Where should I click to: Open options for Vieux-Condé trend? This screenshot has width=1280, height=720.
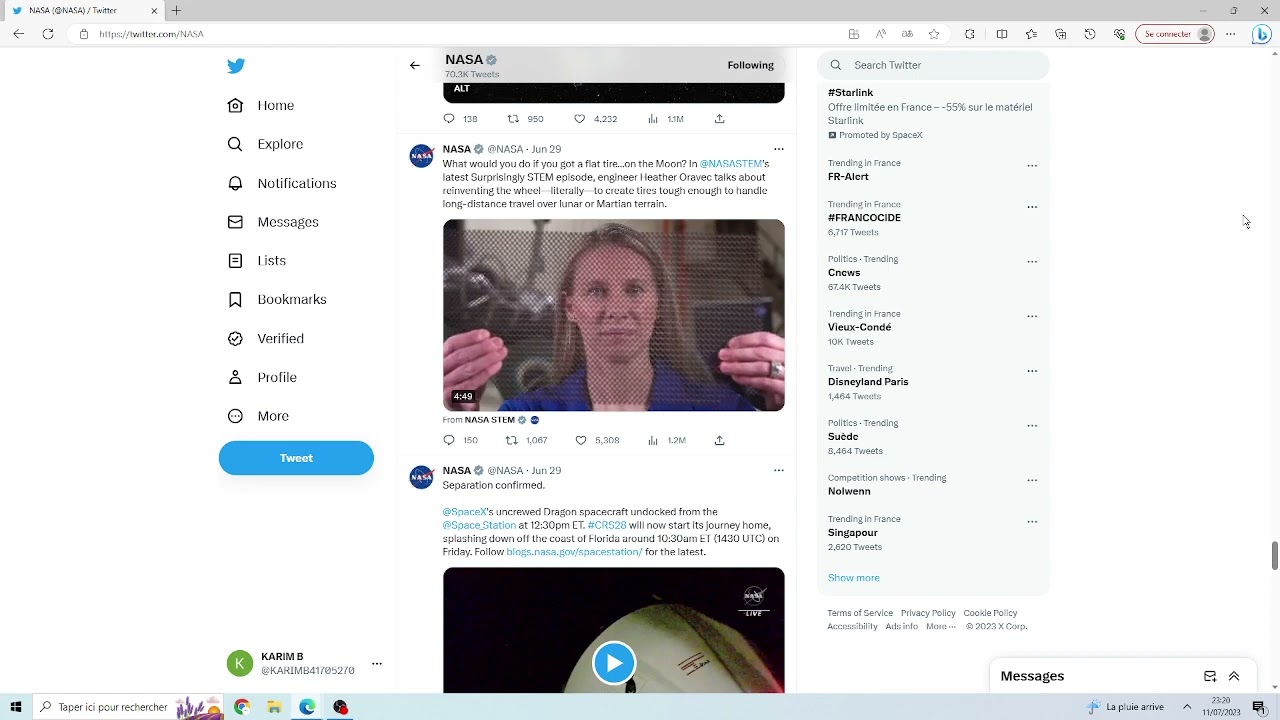click(1032, 316)
